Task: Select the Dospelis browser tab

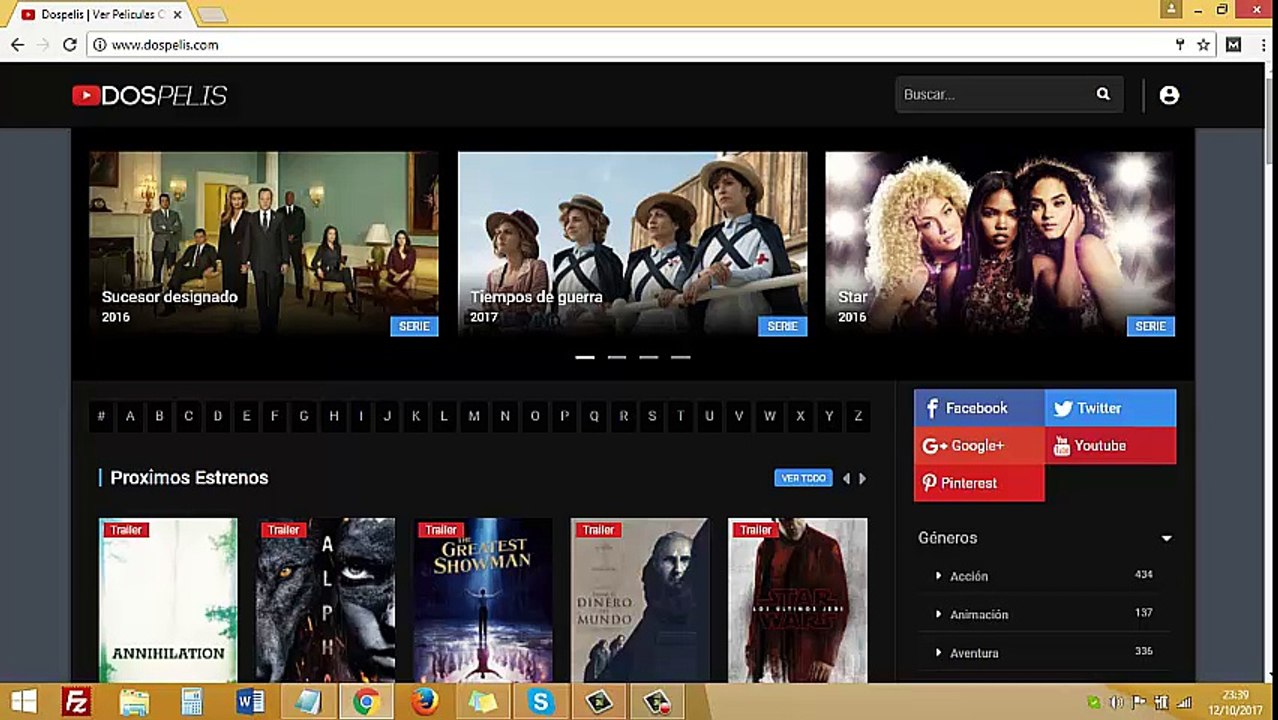Action: click(100, 15)
